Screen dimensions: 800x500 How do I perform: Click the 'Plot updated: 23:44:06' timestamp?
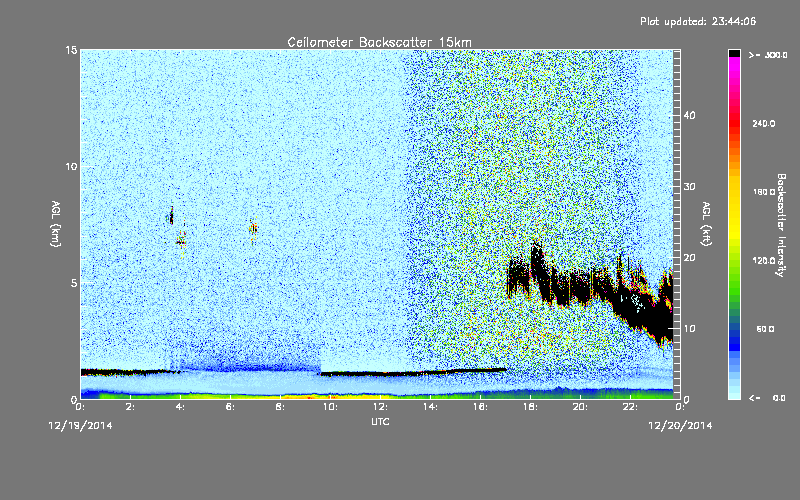[698, 21]
